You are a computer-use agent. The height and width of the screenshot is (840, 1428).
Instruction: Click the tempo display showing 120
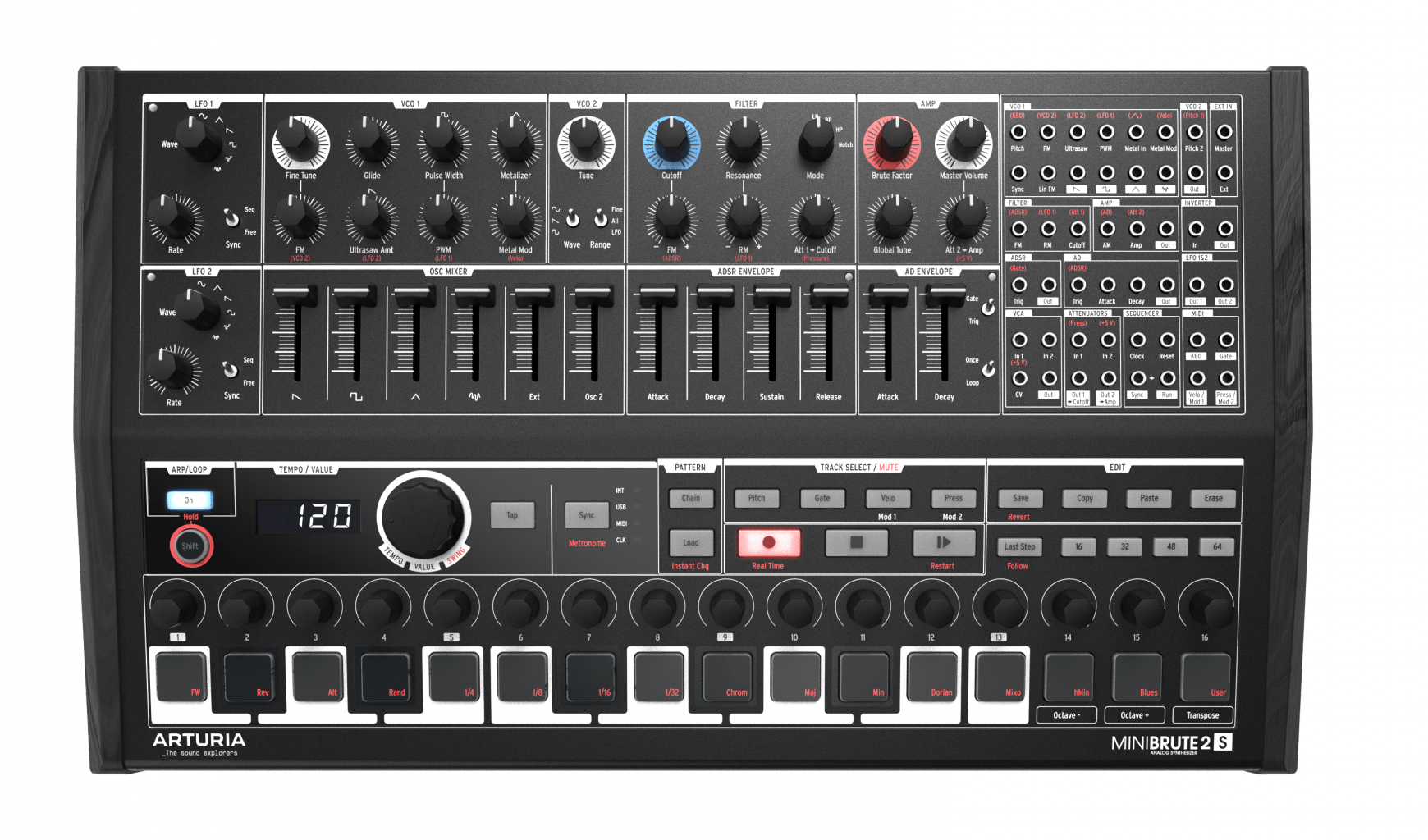point(308,517)
